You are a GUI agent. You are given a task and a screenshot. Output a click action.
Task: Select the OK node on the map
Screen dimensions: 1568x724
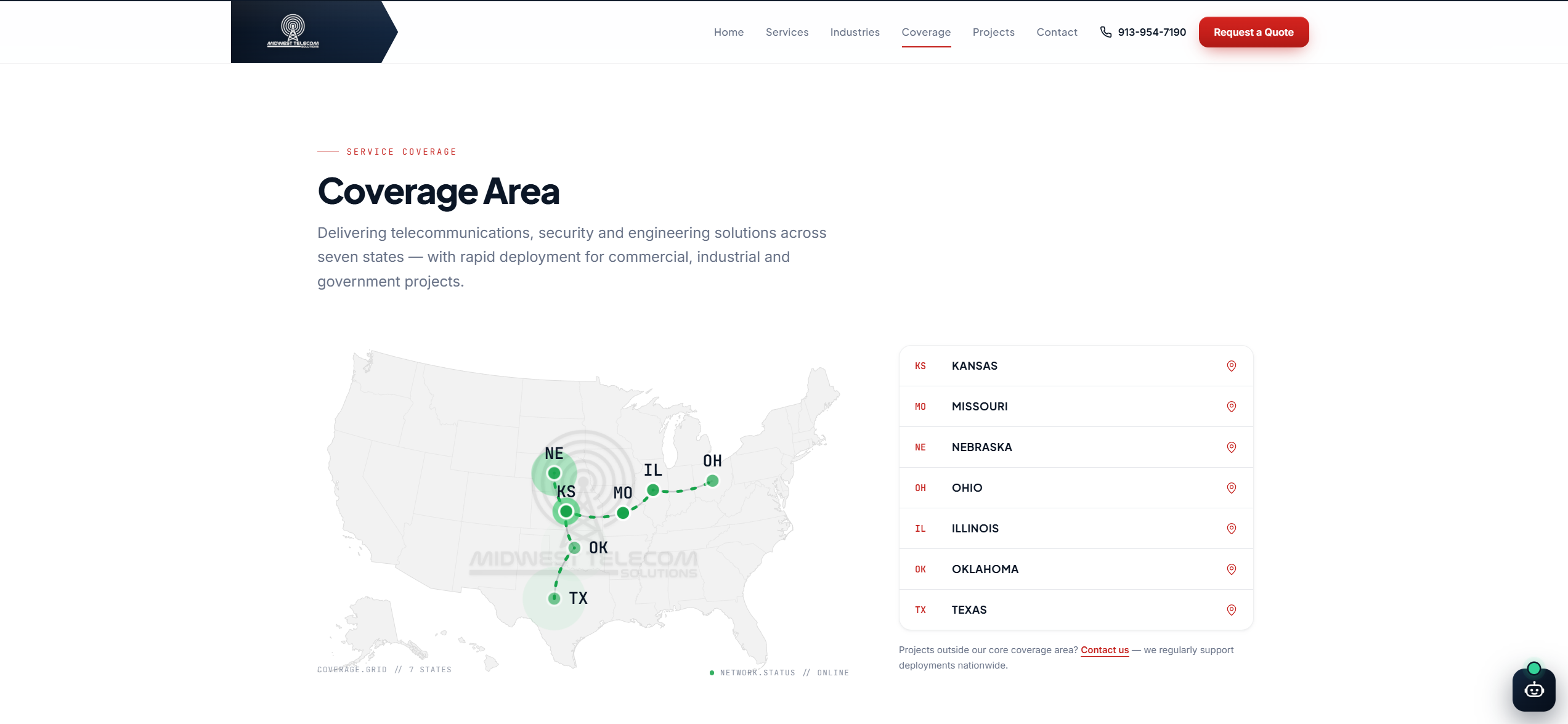[574, 548]
